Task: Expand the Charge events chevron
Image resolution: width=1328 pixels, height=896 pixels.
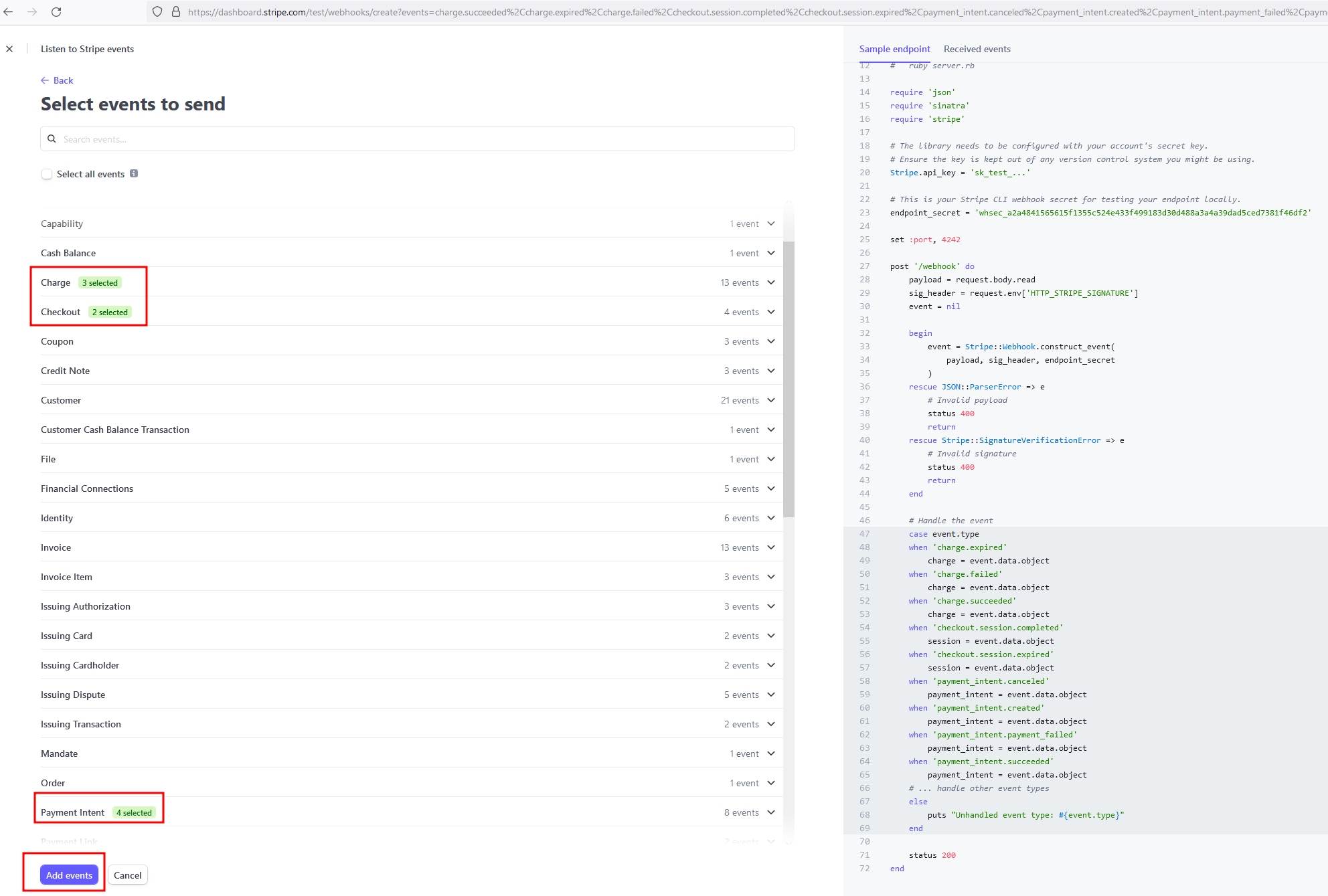Action: pyautogui.click(x=771, y=282)
